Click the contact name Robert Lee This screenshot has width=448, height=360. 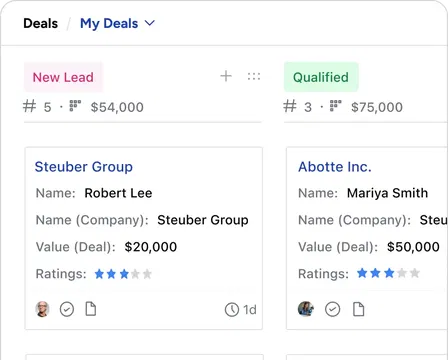pos(118,193)
